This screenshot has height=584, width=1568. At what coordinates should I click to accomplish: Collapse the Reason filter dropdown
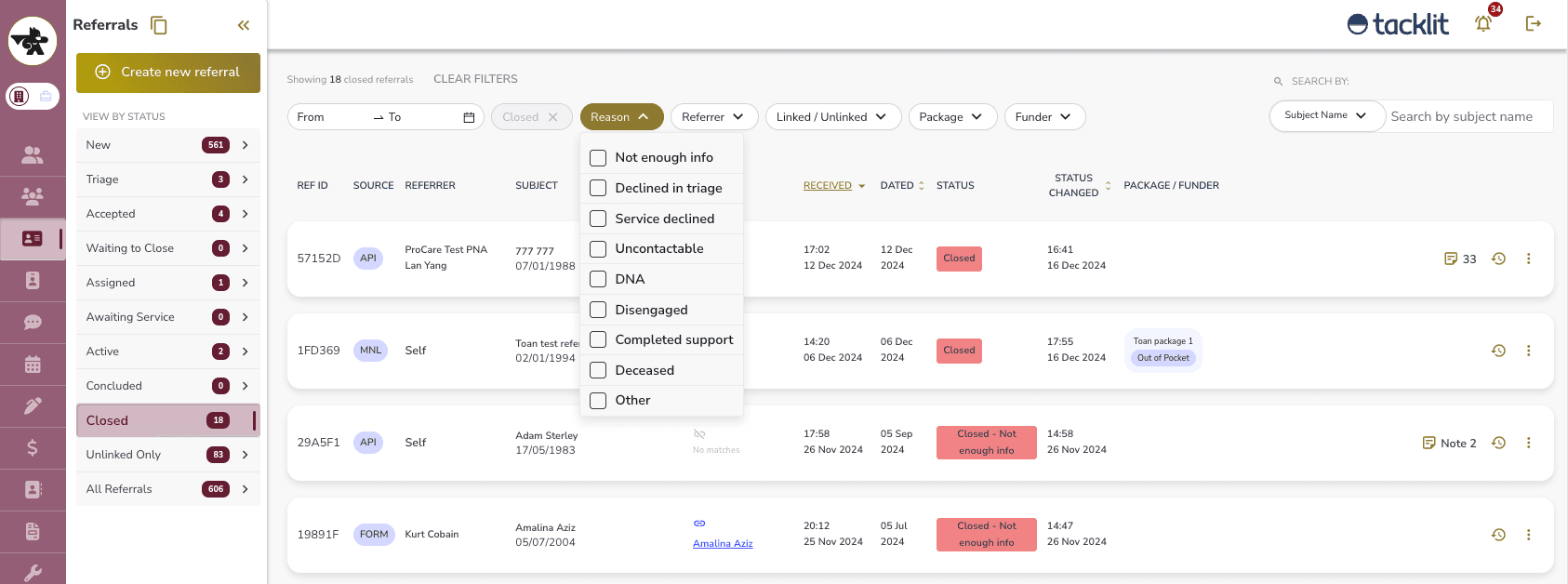[x=621, y=117]
